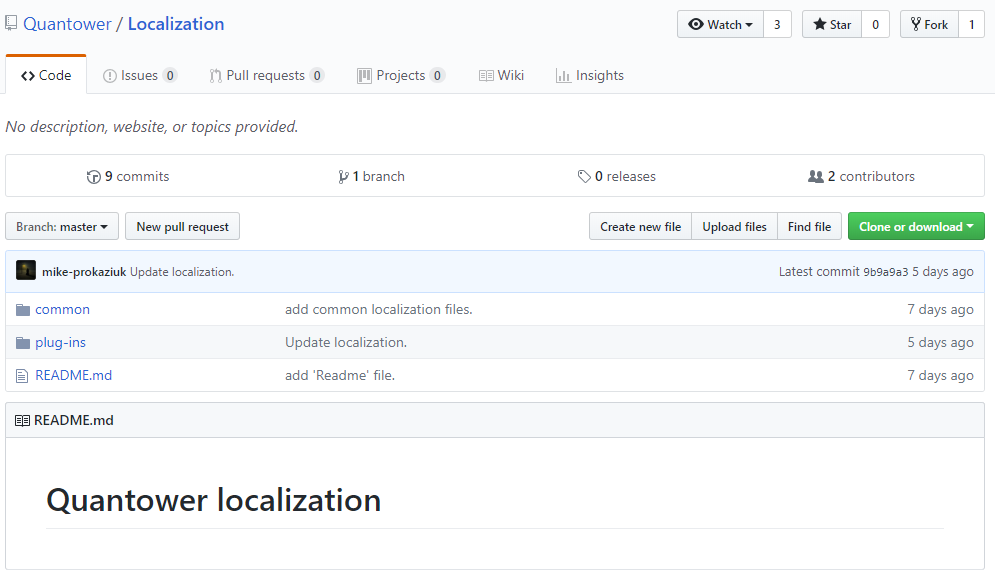The height and width of the screenshot is (577, 995).
Task: Click the branch icon next to 1 branch
Action: click(x=343, y=177)
